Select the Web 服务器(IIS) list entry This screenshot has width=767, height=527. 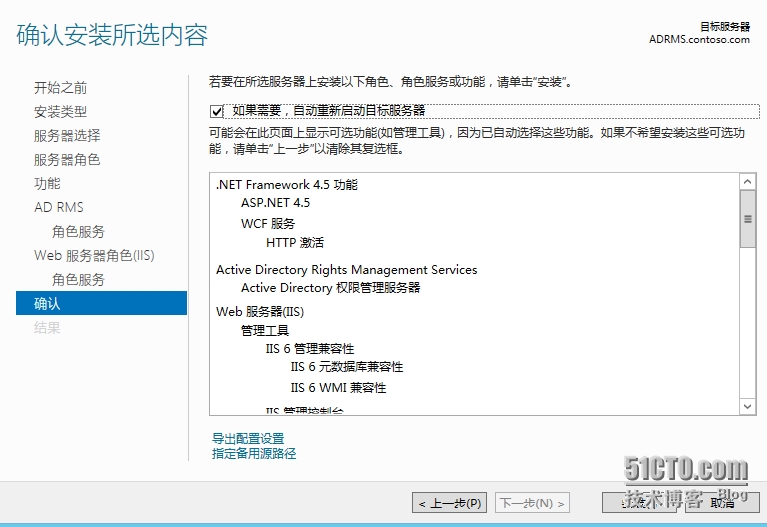point(260,312)
